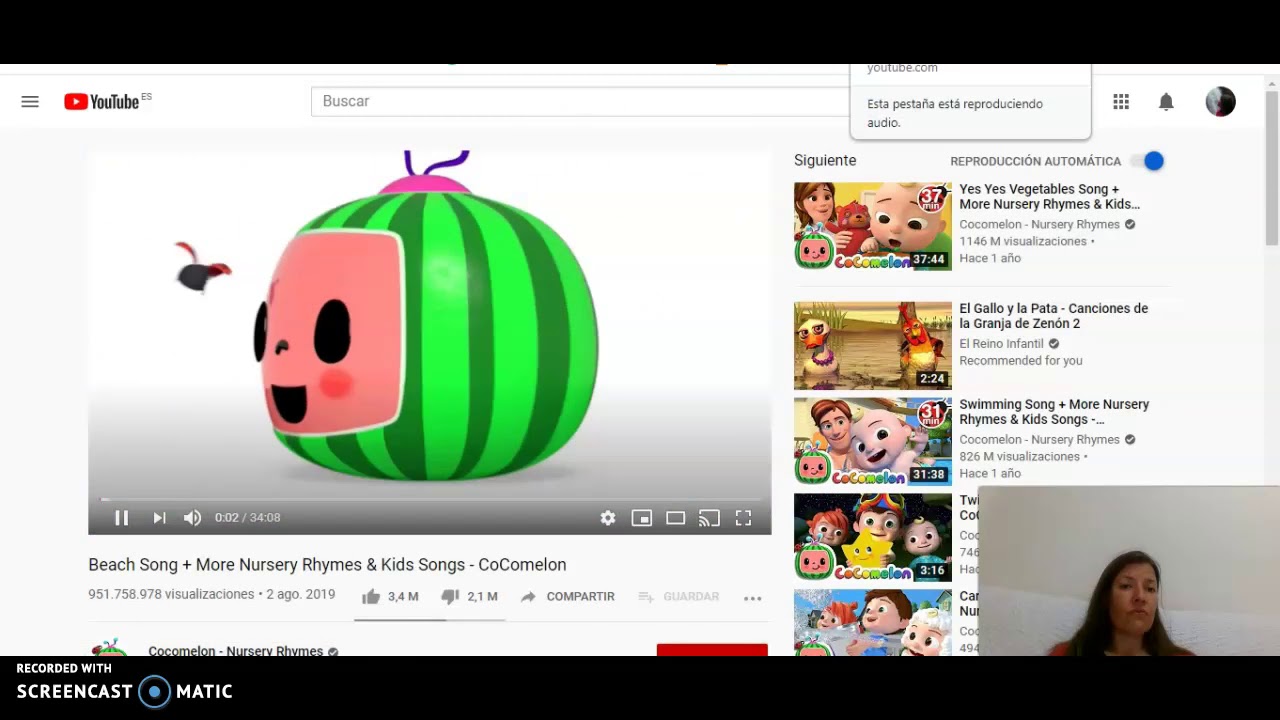Click the 951.758.978 visualizaciones view count
The width and height of the screenshot is (1280, 720).
[171, 594]
